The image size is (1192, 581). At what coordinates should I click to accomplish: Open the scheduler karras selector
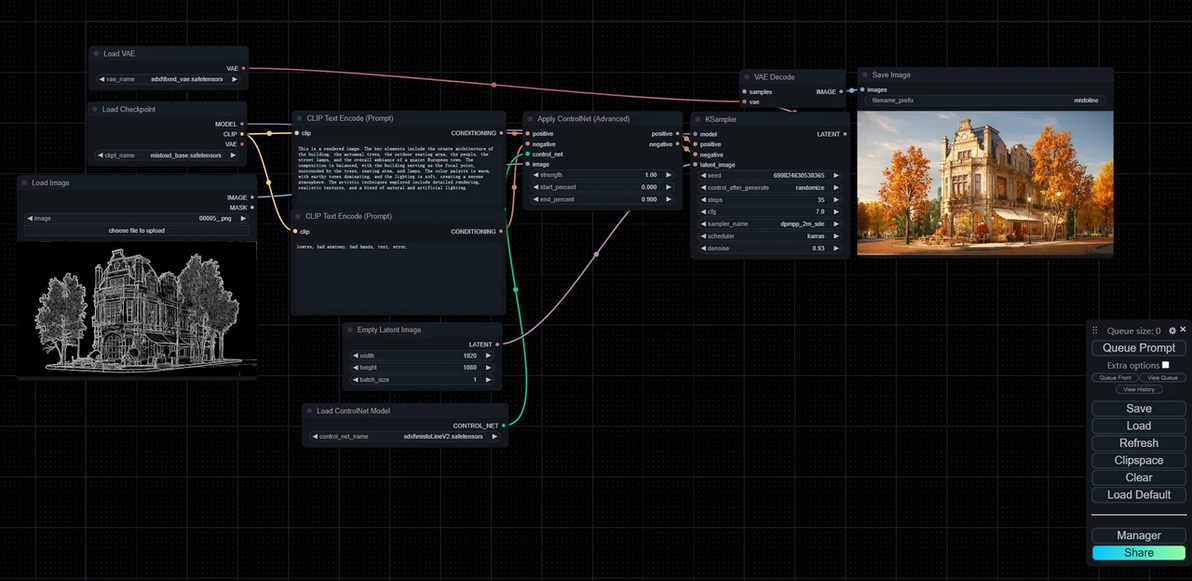coord(770,237)
